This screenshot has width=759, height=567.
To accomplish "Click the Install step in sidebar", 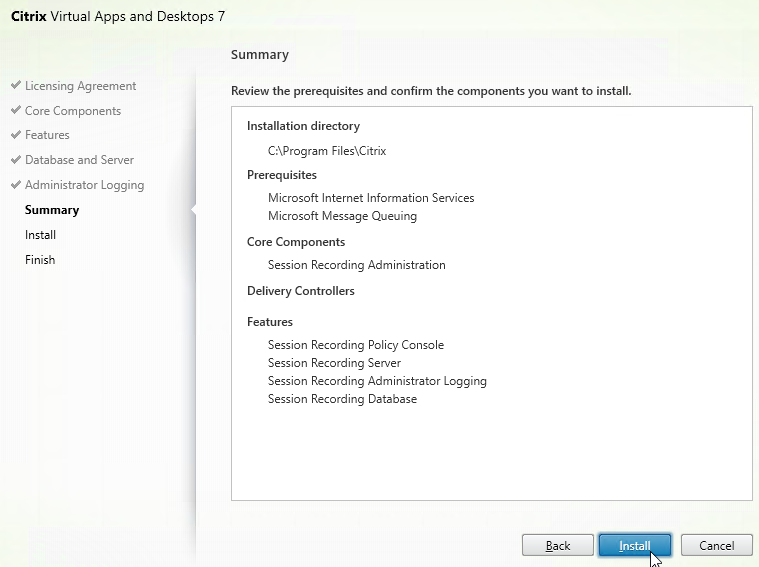I will click(40, 235).
